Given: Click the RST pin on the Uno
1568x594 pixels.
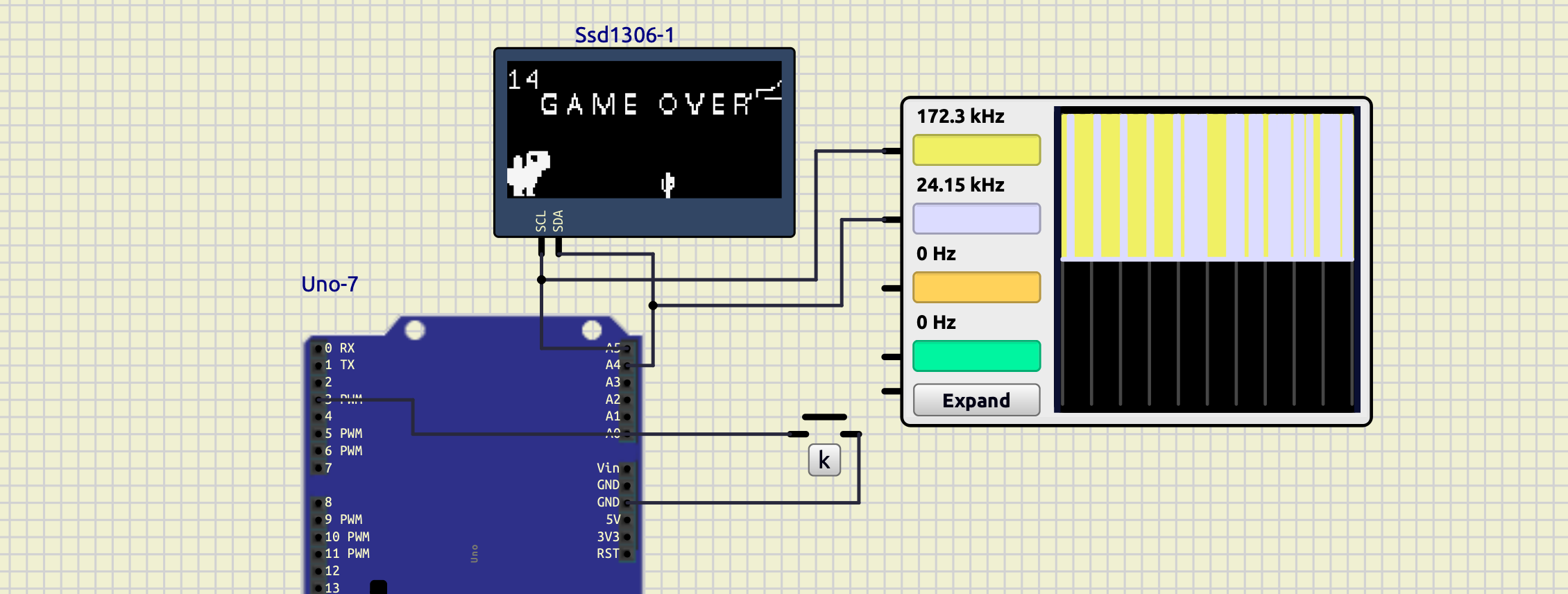Looking at the screenshot, I should pos(626,554).
